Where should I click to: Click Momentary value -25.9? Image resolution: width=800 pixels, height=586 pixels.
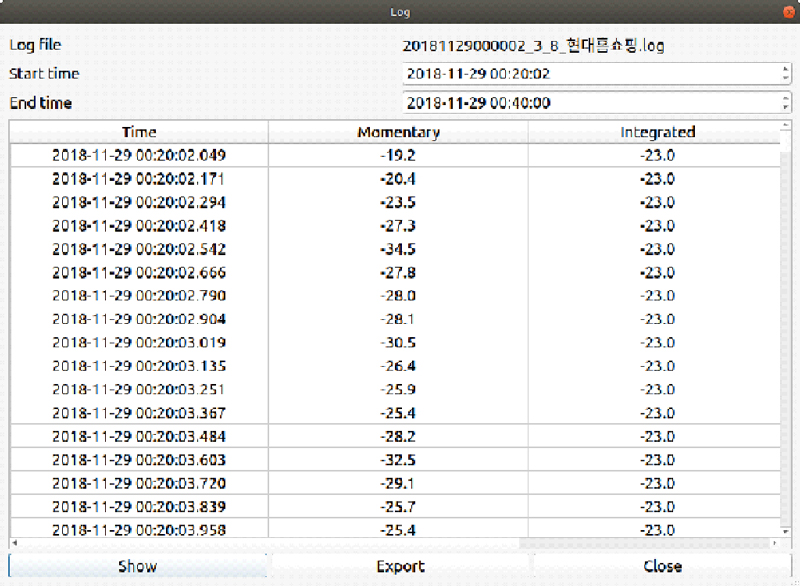coord(398,390)
